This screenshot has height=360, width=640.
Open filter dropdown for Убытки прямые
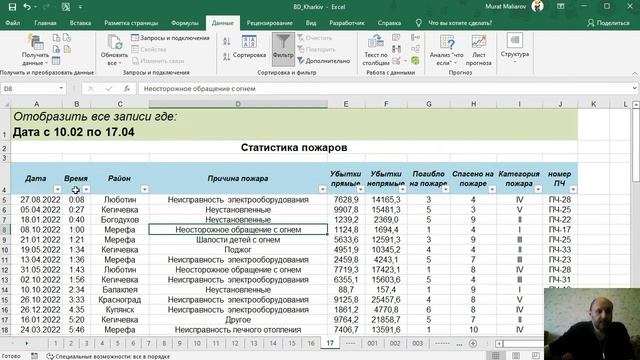[360, 189]
